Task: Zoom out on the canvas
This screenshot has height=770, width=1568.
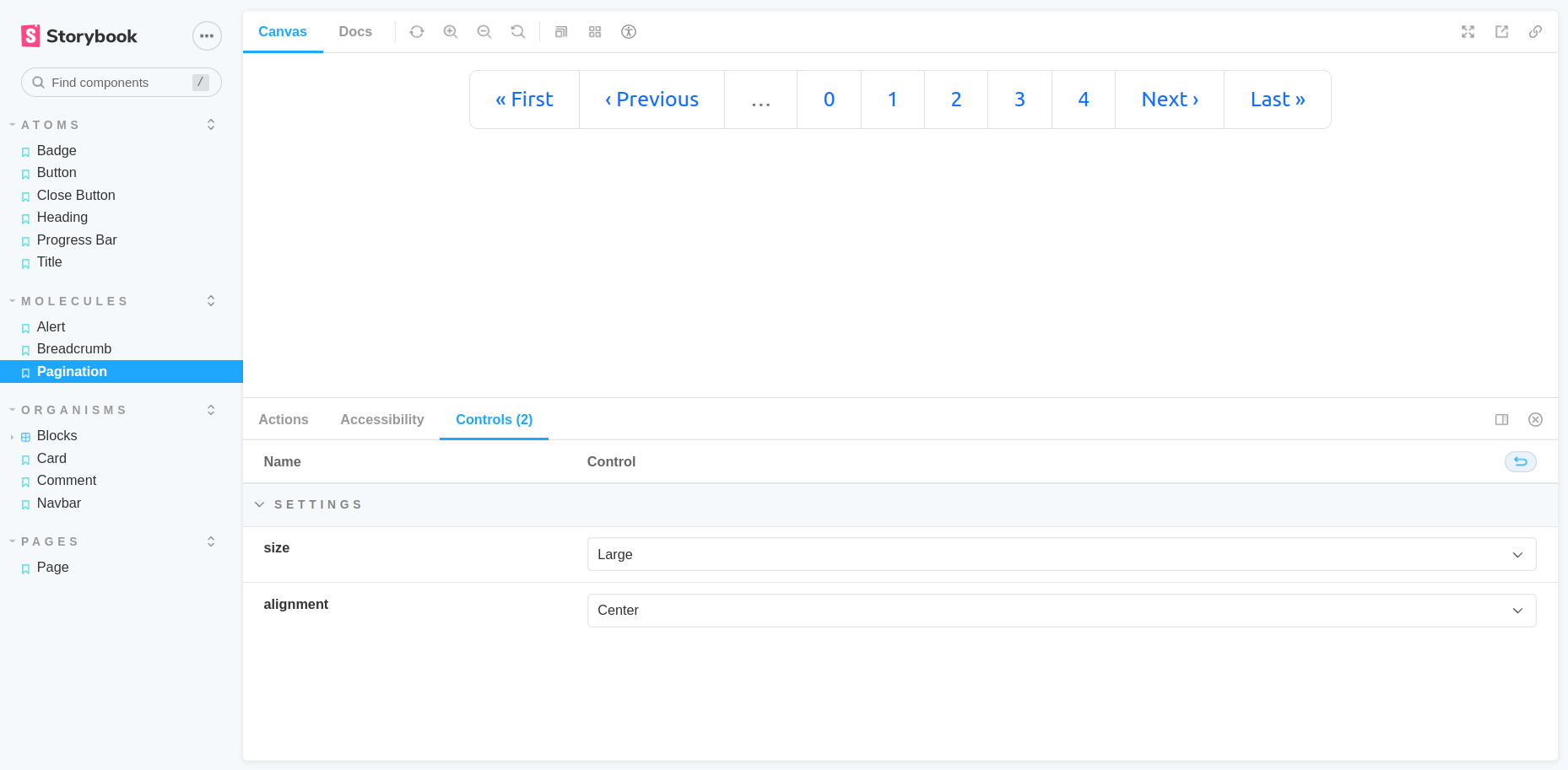Action: [484, 32]
